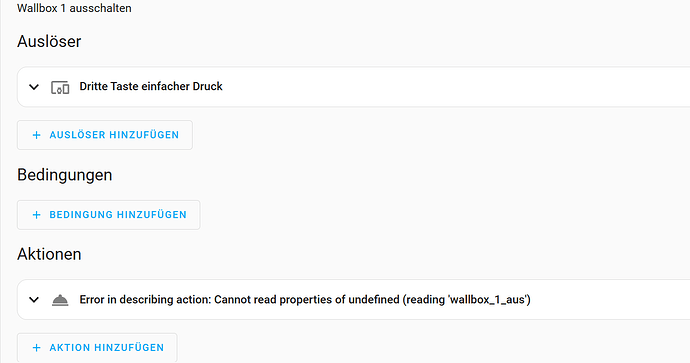Click the service call bell icon
690x363 pixels.
pos(60,300)
